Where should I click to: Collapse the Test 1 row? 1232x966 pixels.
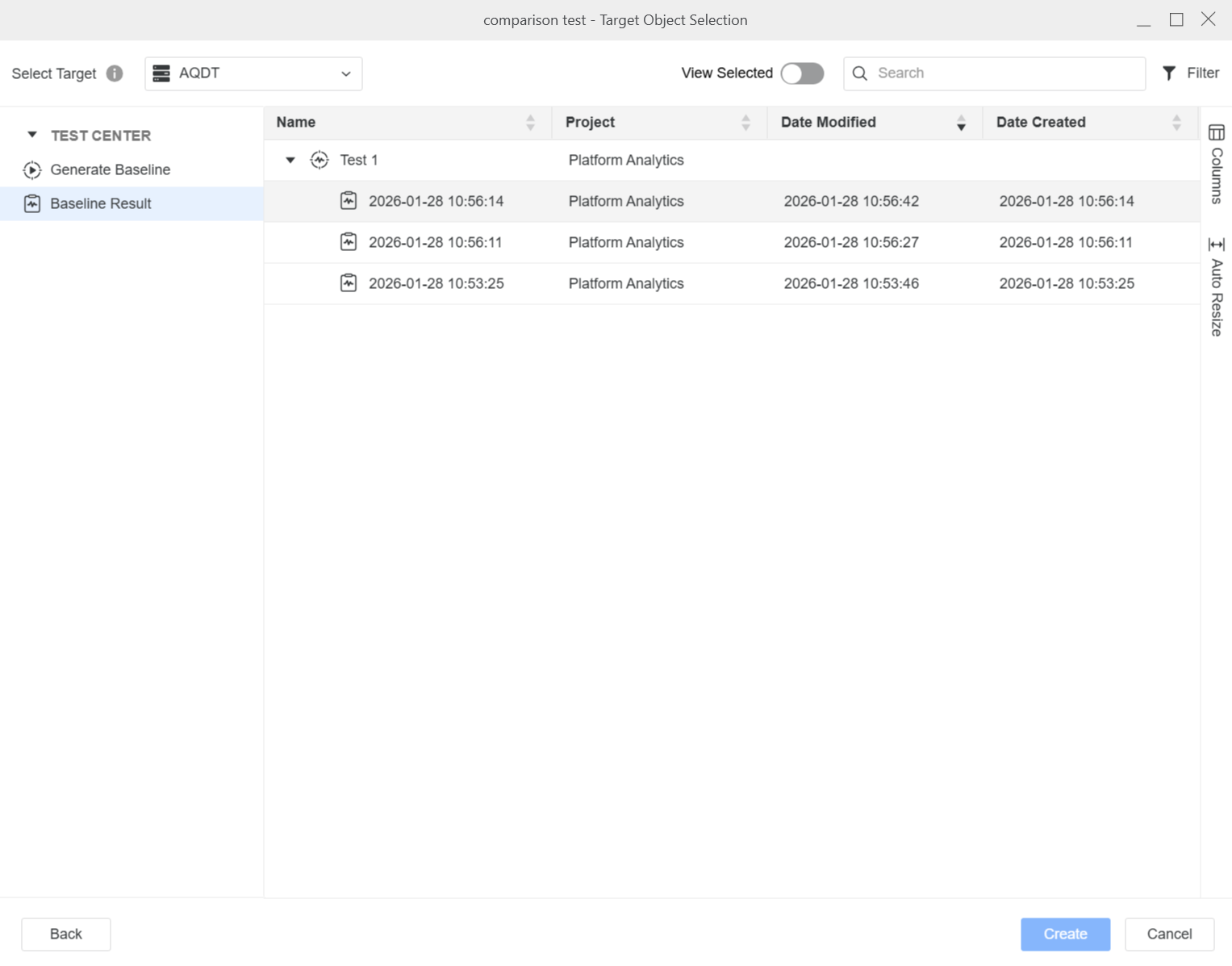(290, 160)
